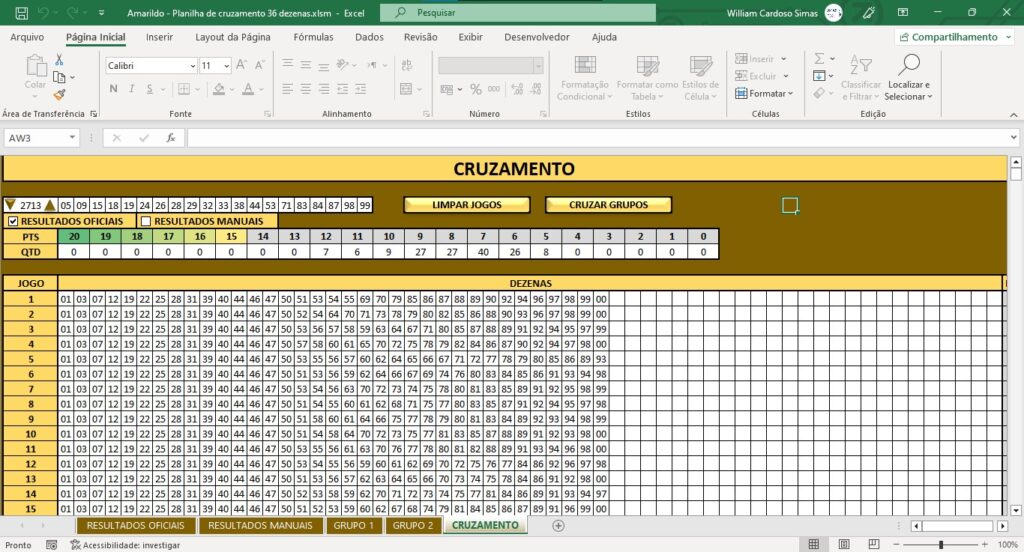
Task: Select the Format Painter brush icon
Action: pos(59,95)
